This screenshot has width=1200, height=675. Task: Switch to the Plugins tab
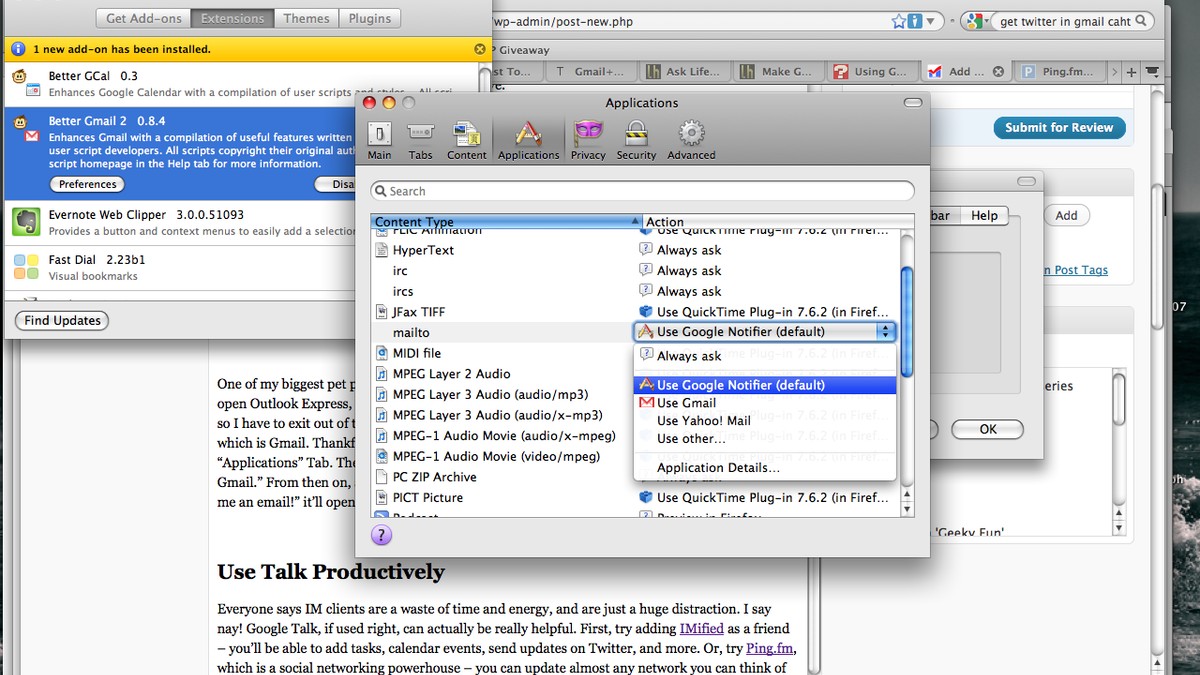click(370, 18)
